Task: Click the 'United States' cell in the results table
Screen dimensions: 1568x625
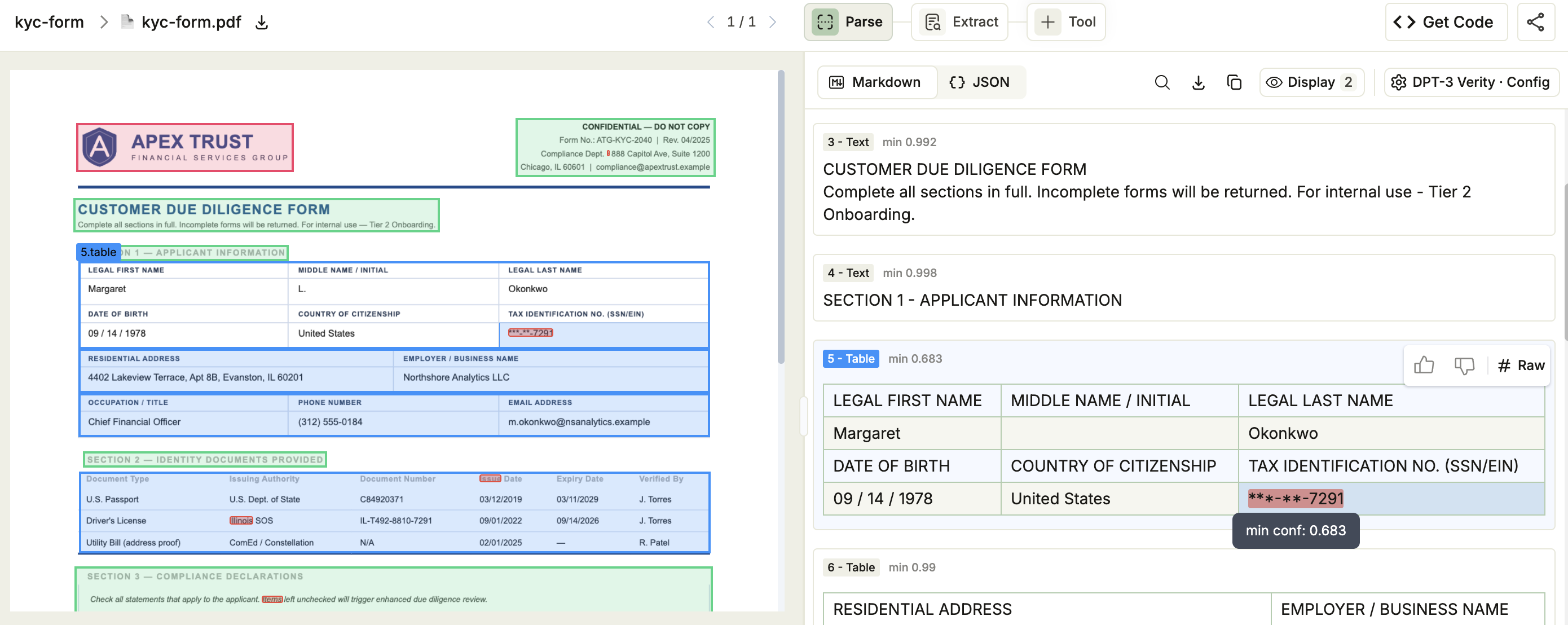Action: 1120,499
